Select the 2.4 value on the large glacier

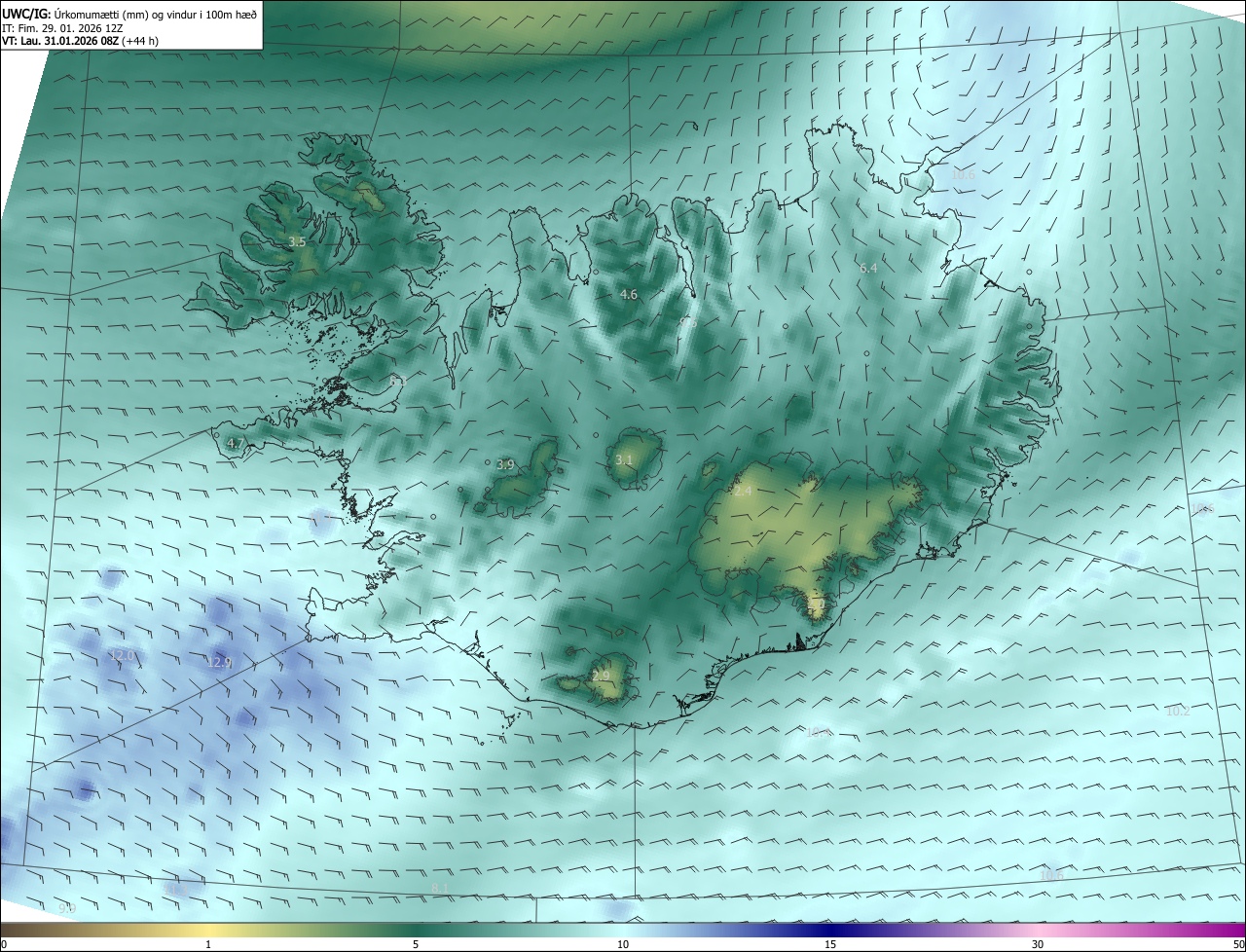click(x=743, y=492)
